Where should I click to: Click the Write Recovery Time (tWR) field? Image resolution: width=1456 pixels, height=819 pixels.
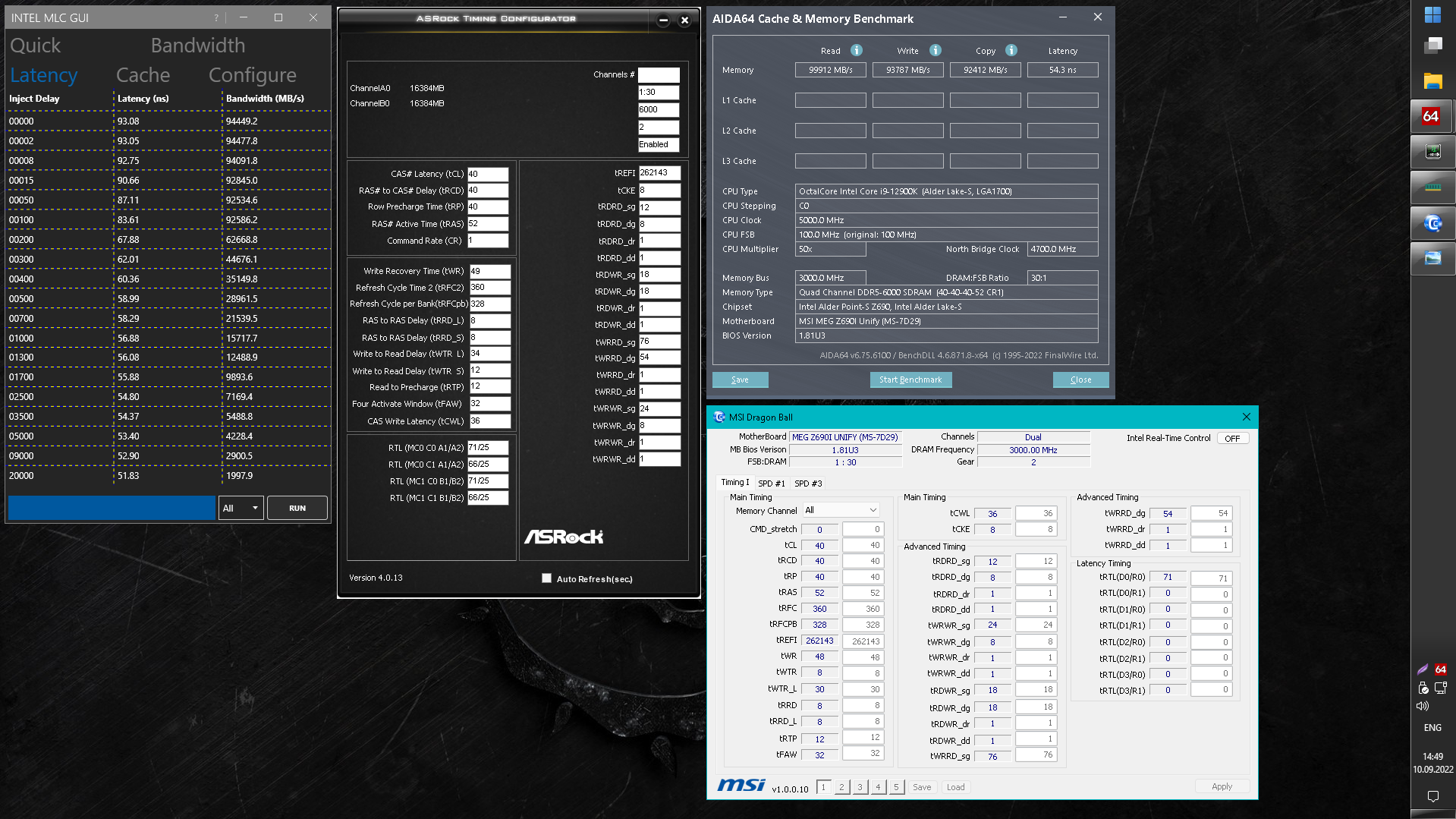[x=490, y=271]
